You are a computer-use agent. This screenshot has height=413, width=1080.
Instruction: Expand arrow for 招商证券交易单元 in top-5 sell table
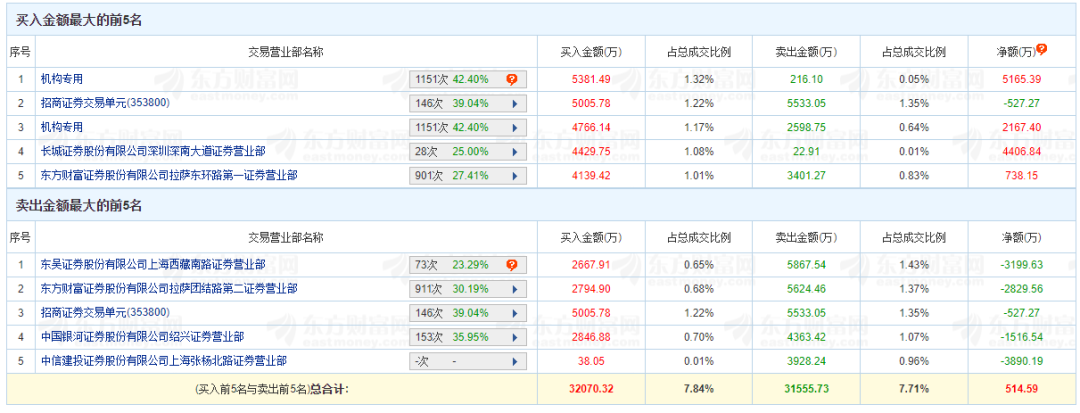point(514,313)
